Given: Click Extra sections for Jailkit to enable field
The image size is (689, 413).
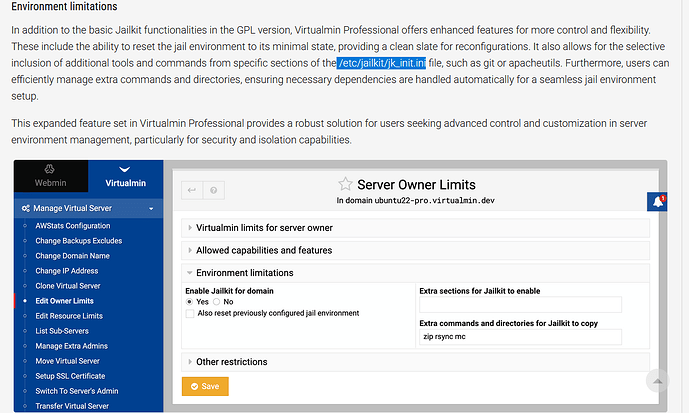Looking at the screenshot, I should (520, 304).
